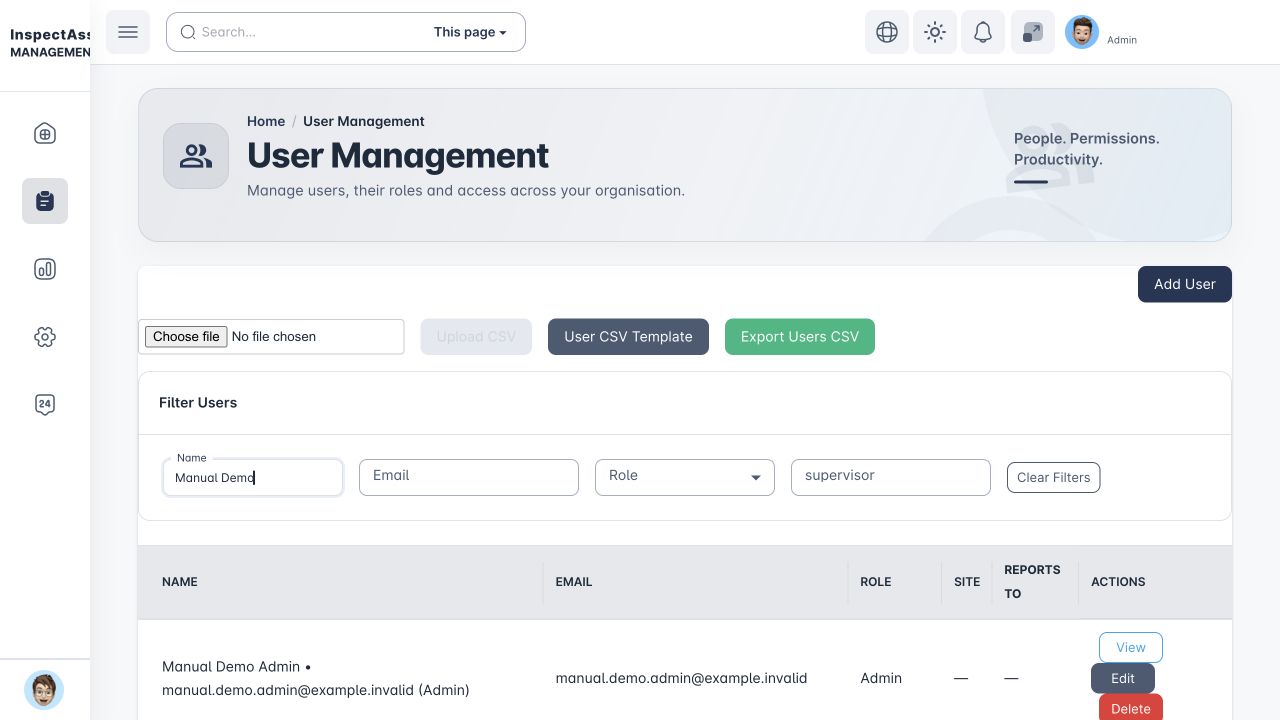Viewport: 1280px width, 720px height.
Task: Click the Add User button
Action: (x=1185, y=284)
